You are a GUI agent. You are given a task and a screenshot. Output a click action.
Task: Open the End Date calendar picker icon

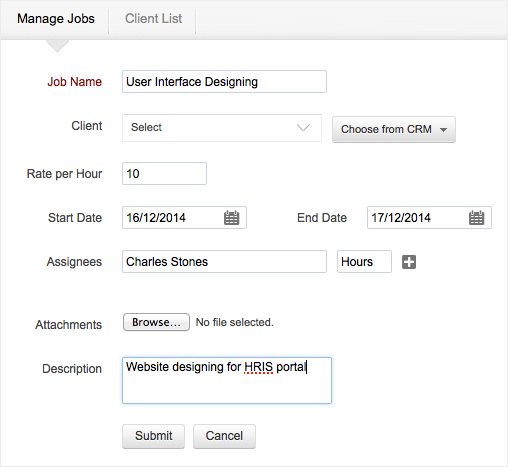[x=476, y=218]
